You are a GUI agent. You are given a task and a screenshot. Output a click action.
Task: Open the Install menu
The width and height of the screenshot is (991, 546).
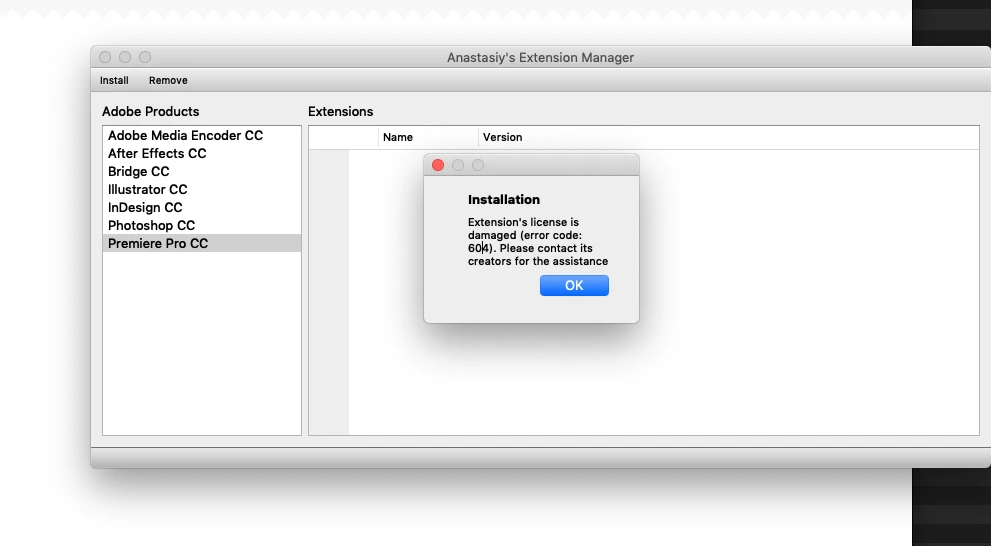click(x=114, y=80)
